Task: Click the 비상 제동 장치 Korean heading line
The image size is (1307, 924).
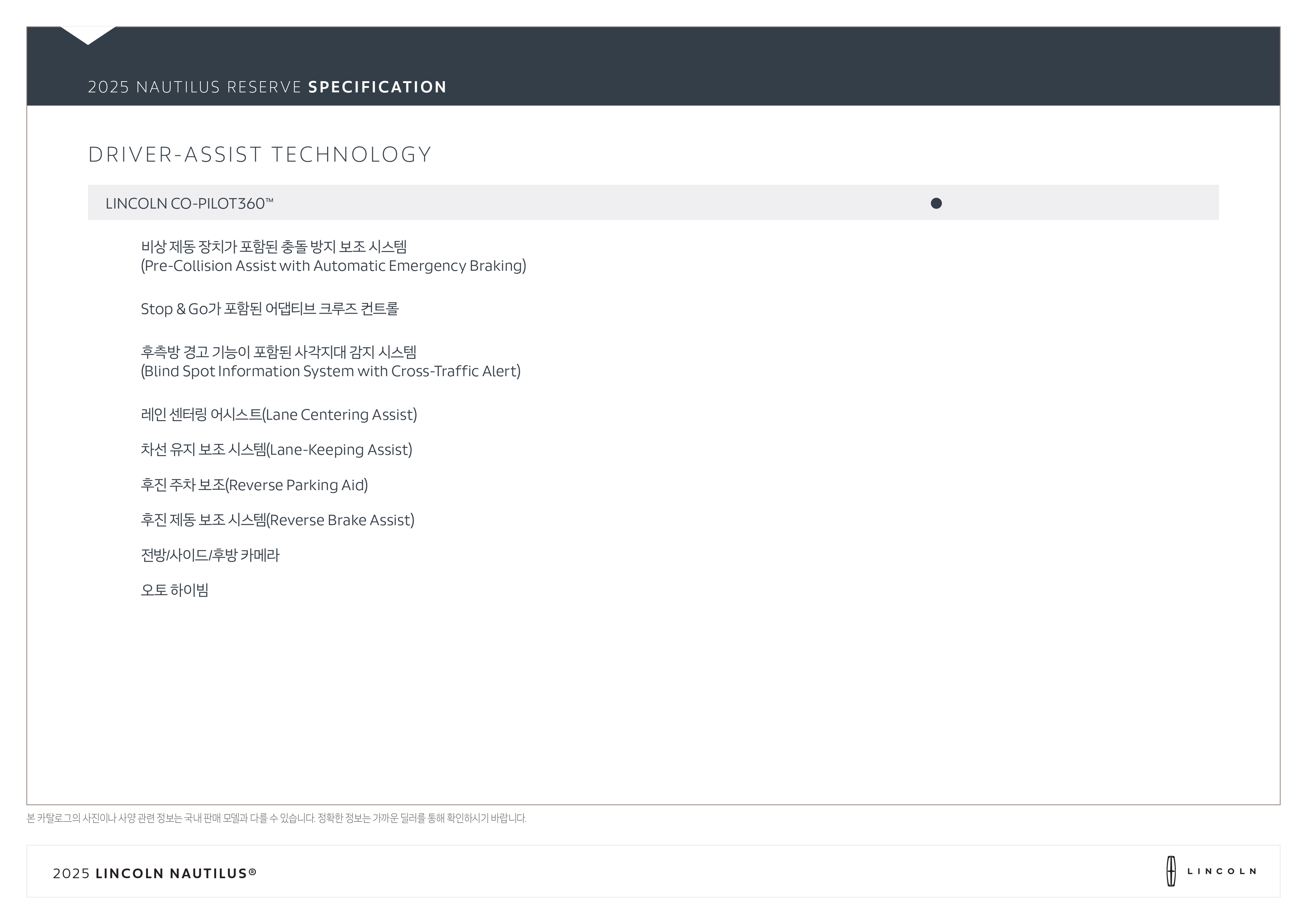Action: tap(273, 246)
